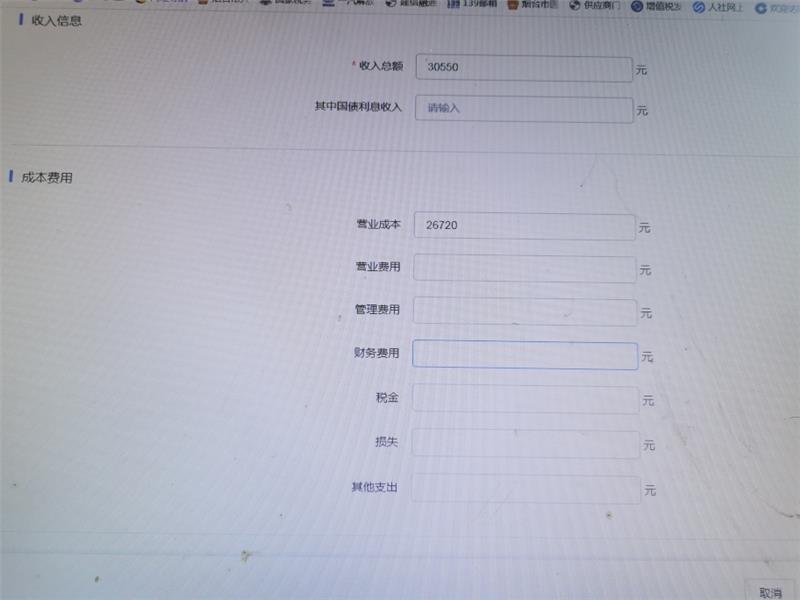Click the 成本费用 section heading
The width and height of the screenshot is (800, 600).
click(x=47, y=177)
